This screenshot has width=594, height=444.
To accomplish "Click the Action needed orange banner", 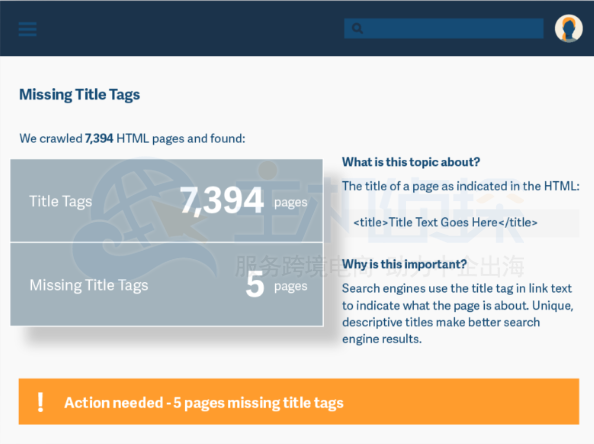I will click(299, 402).
